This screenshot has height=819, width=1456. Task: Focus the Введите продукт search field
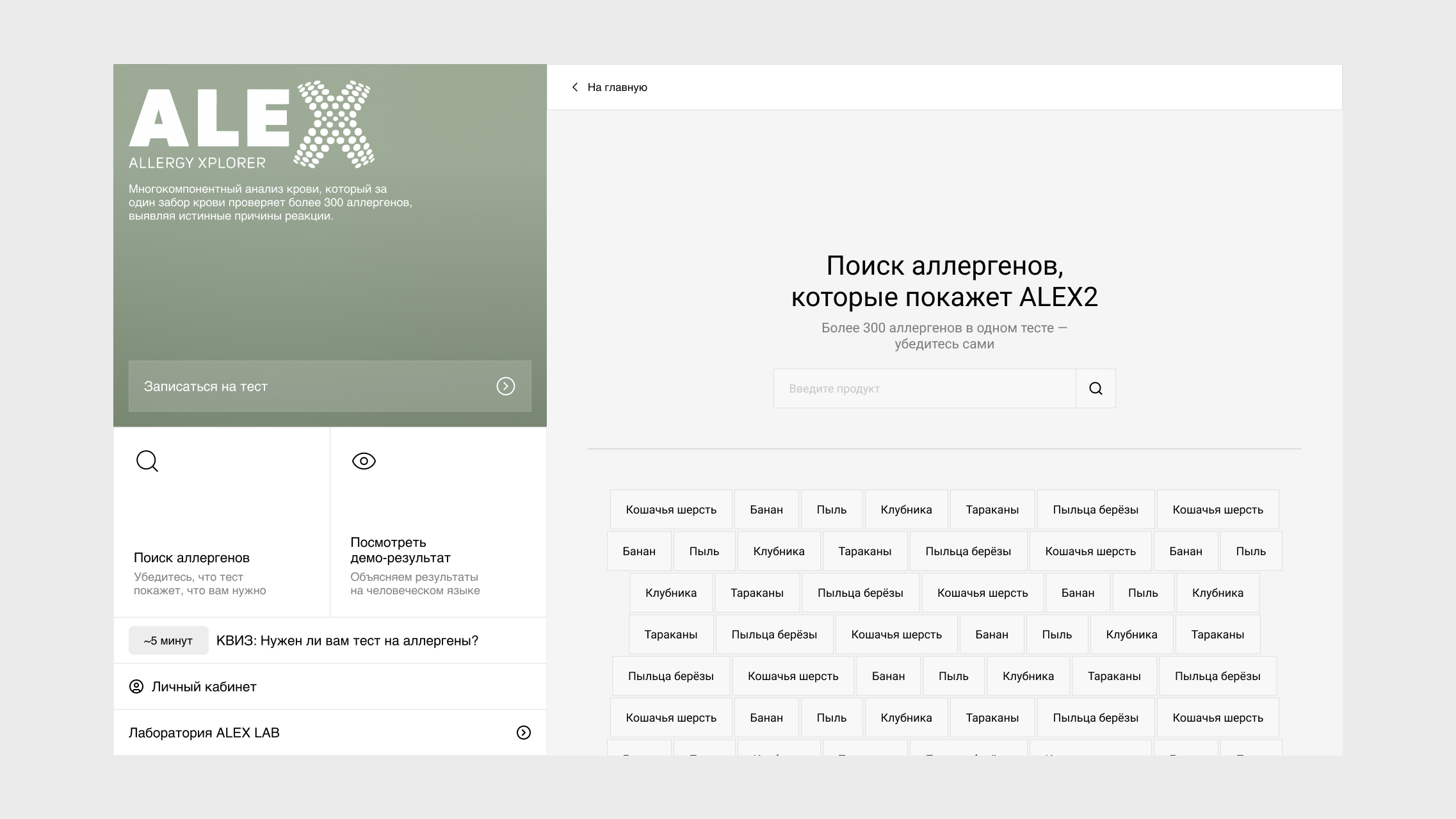(925, 389)
